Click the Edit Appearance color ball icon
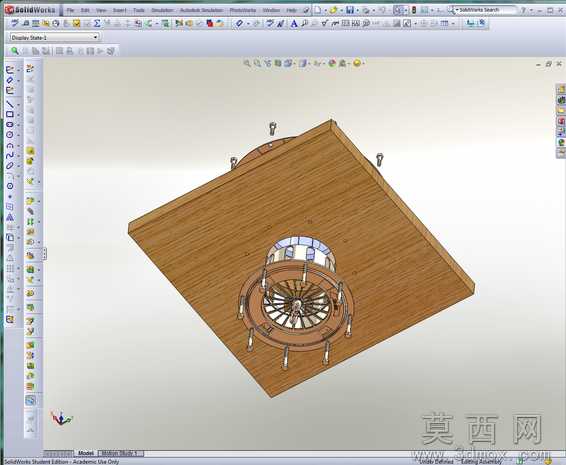Screen dimensions: 566x465 (332, 64)
